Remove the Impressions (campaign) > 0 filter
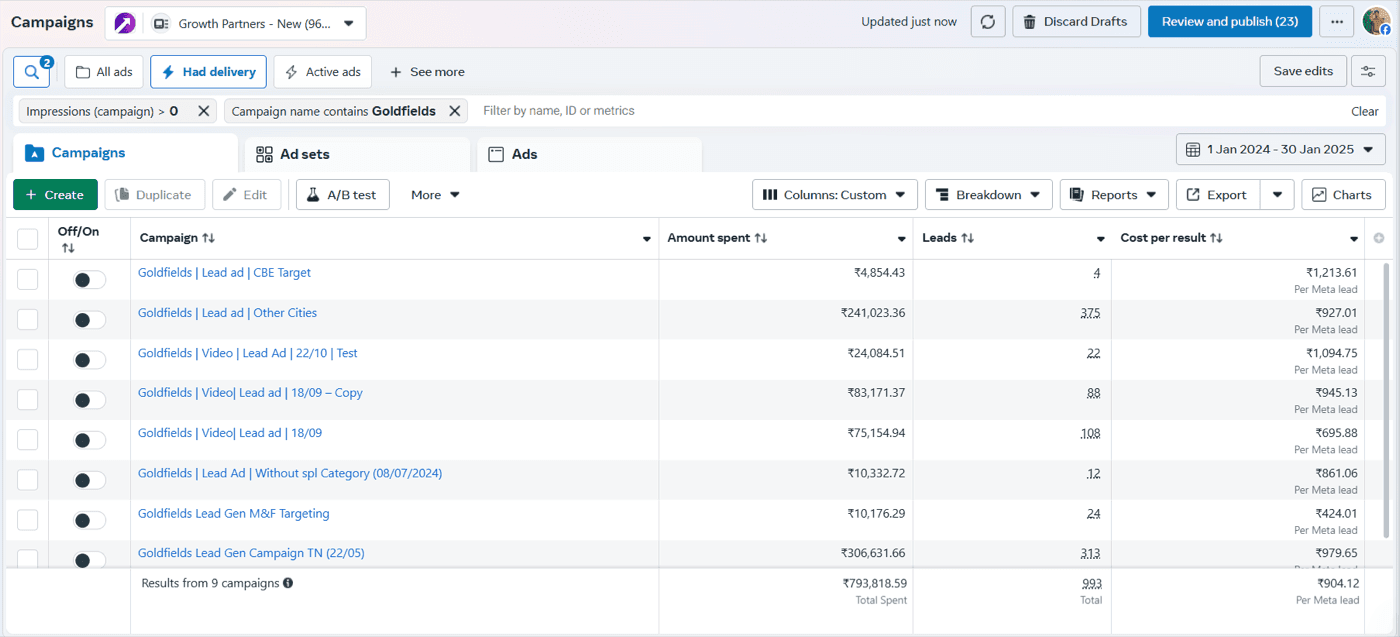The image size is (1400, 637). point(204,111)
